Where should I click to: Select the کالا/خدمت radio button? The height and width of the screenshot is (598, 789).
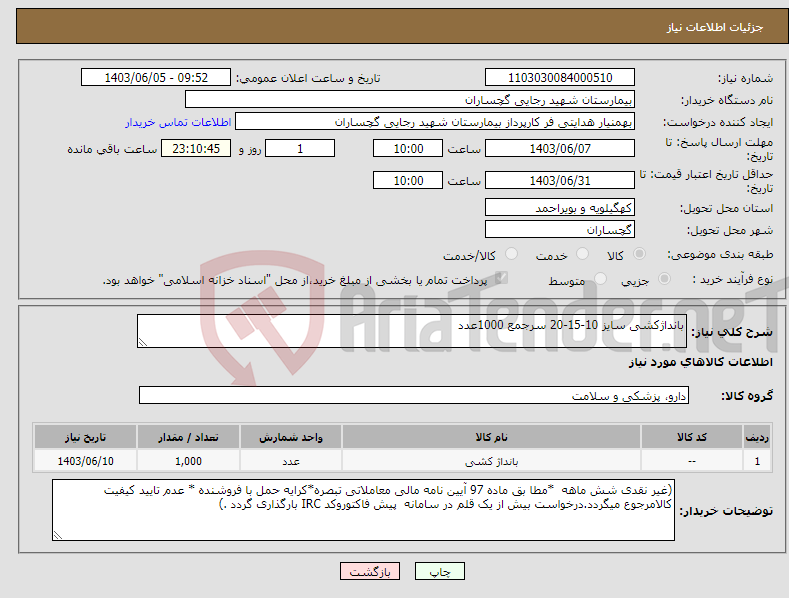(x=511, y=254)
